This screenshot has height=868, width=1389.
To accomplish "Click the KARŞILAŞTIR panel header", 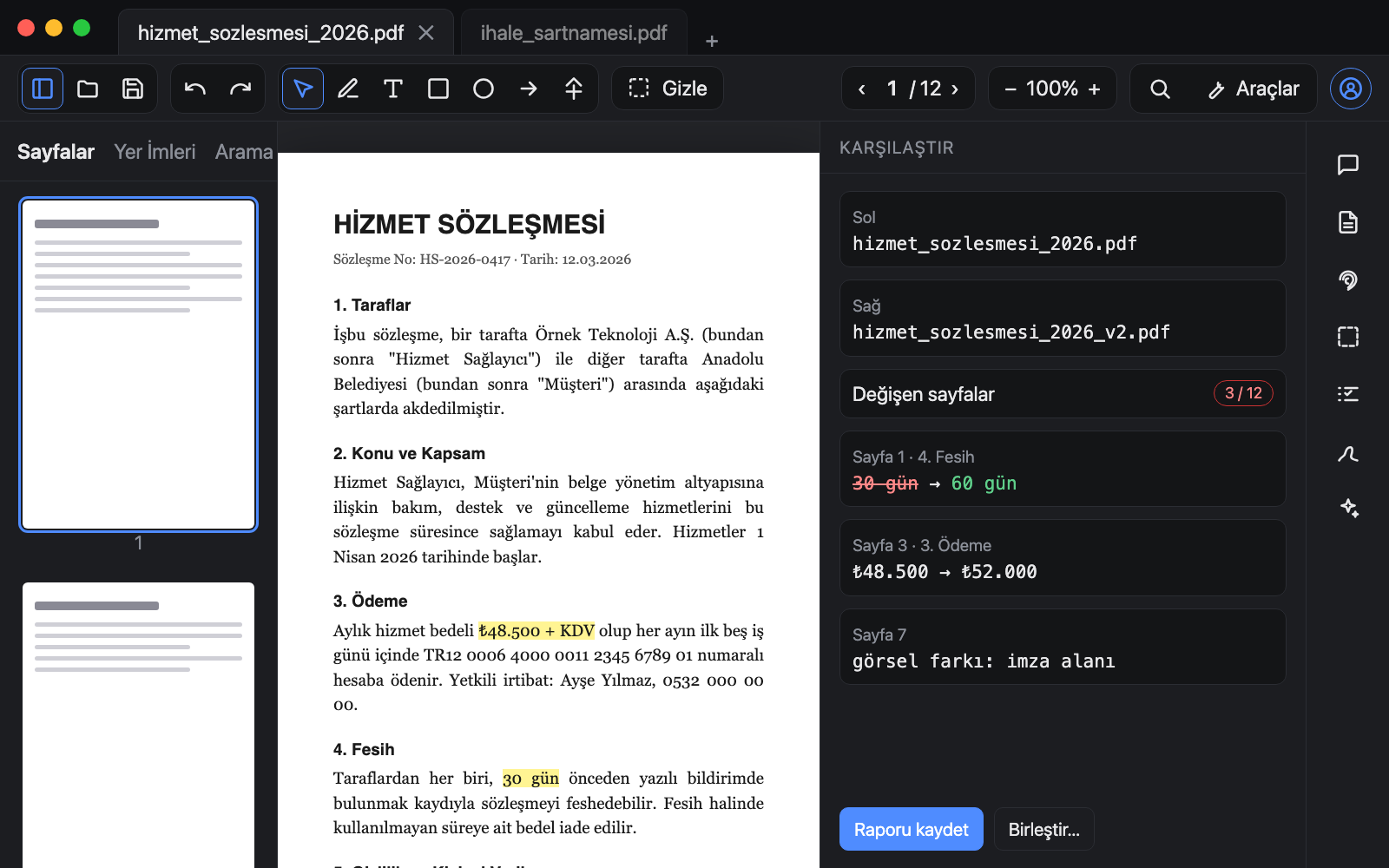I will [x=897, y=148].
